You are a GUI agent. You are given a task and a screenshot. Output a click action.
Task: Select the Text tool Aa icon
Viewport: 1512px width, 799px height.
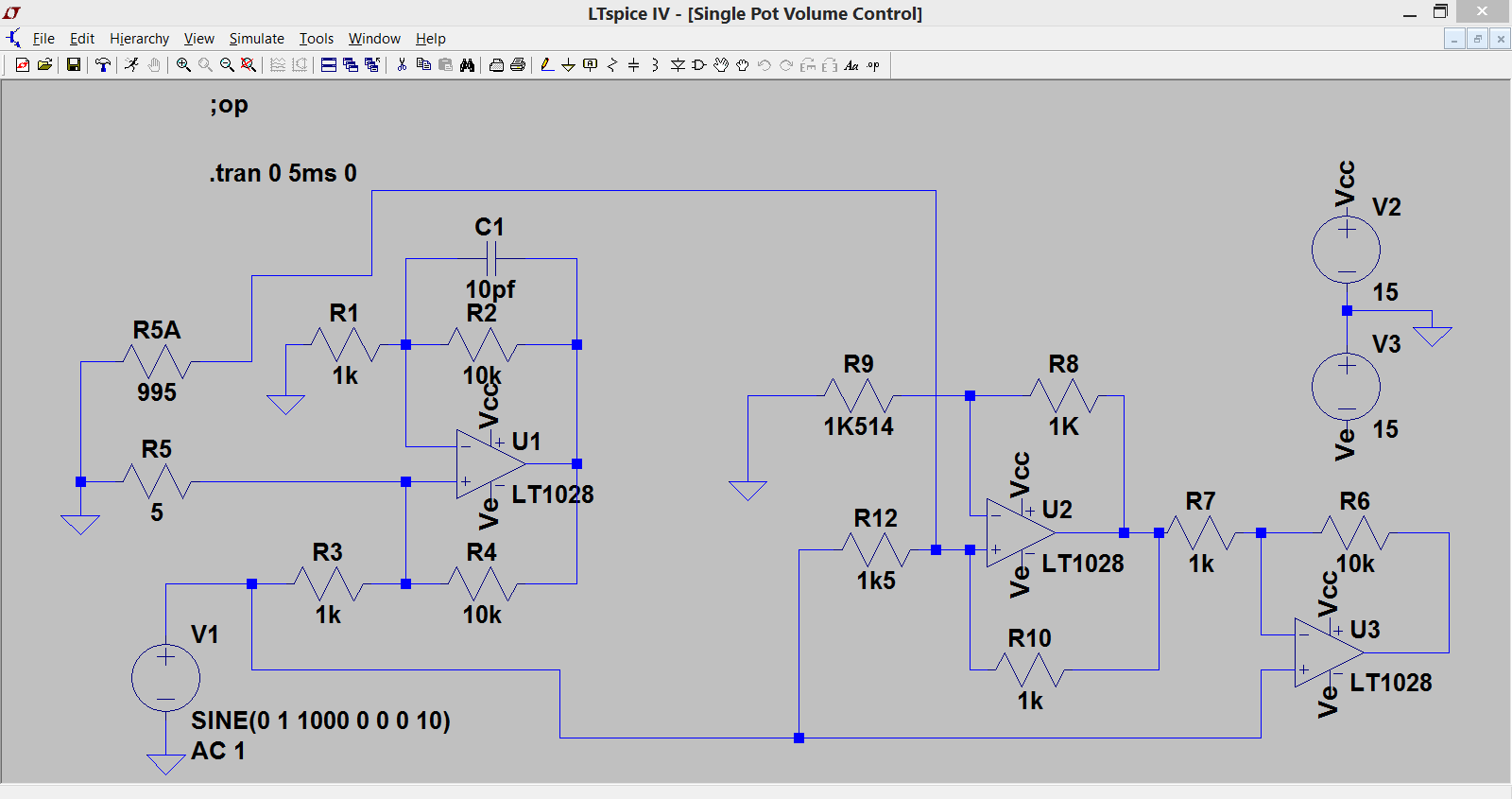(851, 65)
